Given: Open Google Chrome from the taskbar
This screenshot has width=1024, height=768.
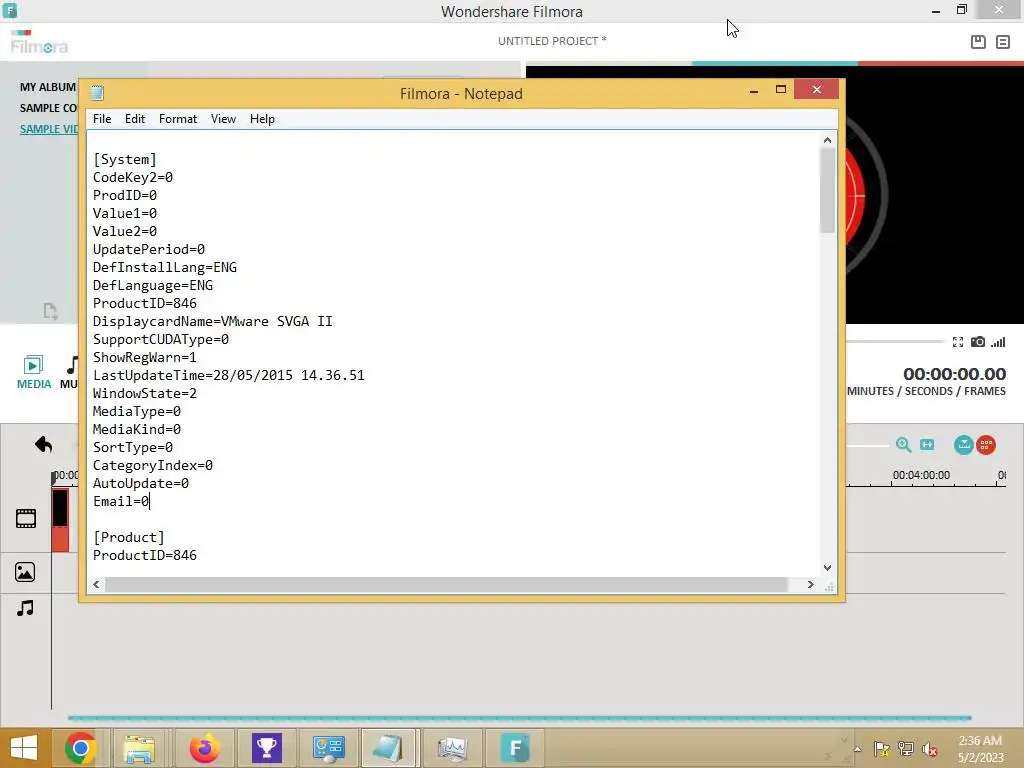Looking at the screenshot, I should [x=81, y=748].
